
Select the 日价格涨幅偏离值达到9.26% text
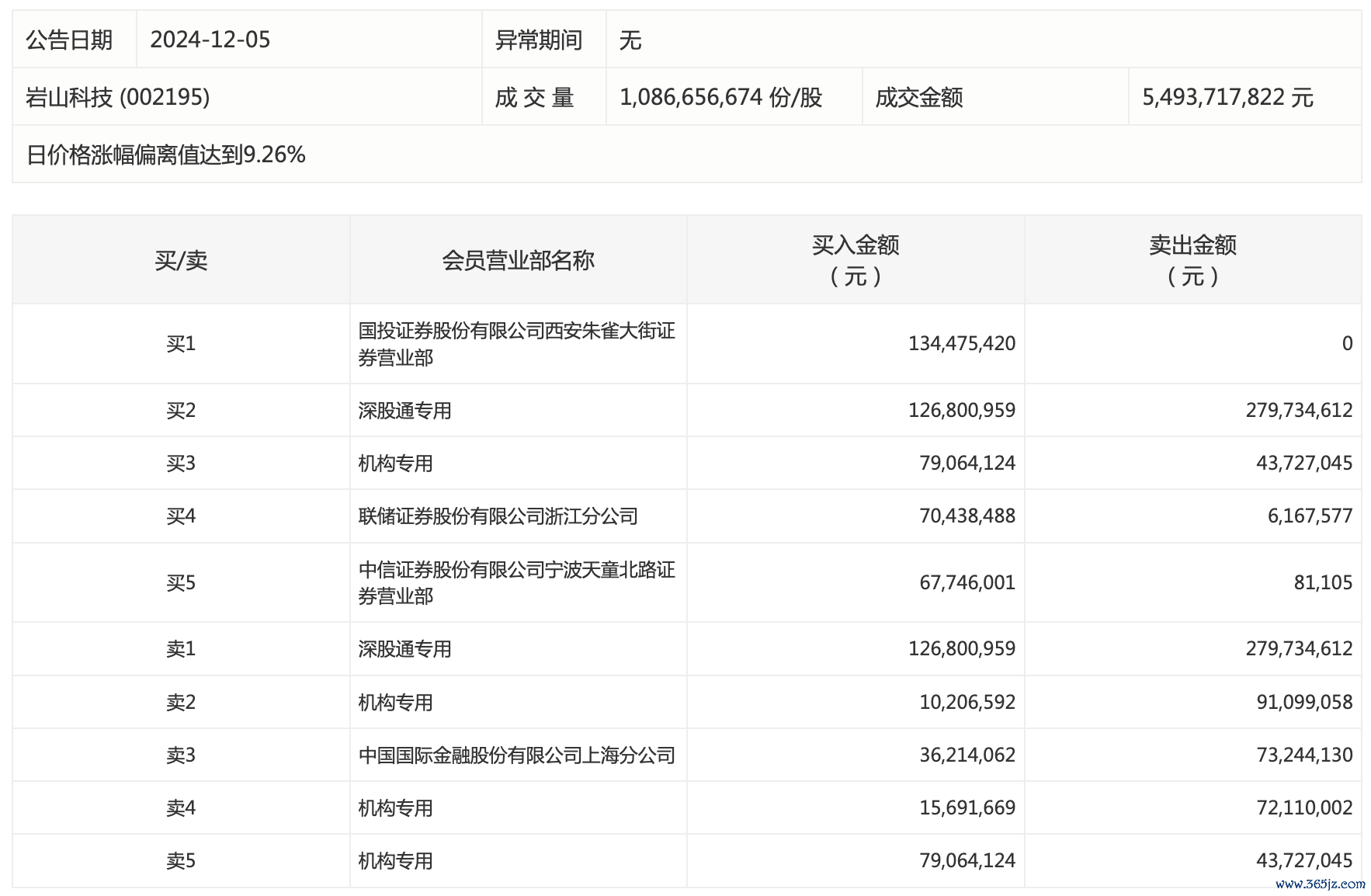click(x=166, y=155)
